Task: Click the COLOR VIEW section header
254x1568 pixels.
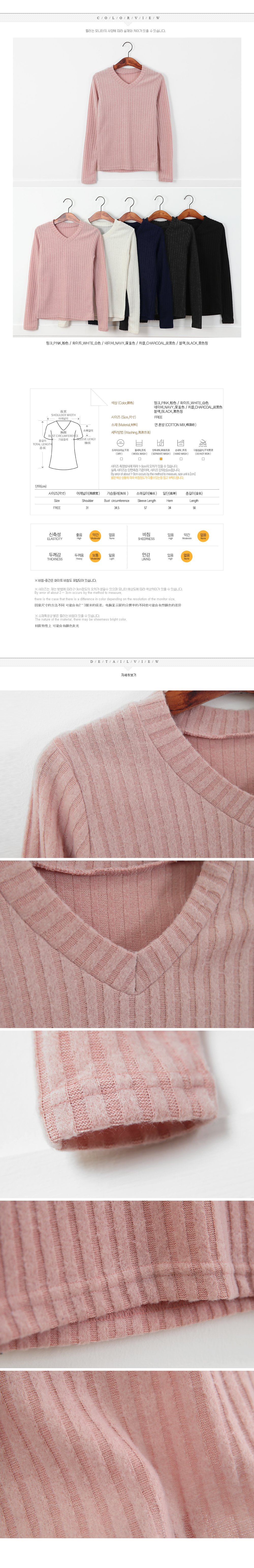Action: [x=127, y=18]
